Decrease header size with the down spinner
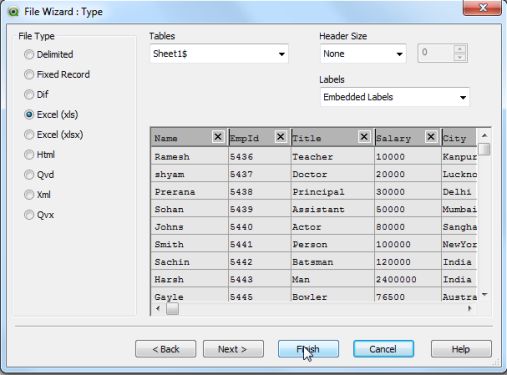The height and width of the screenshot is (375, 507). coord(460,57)
